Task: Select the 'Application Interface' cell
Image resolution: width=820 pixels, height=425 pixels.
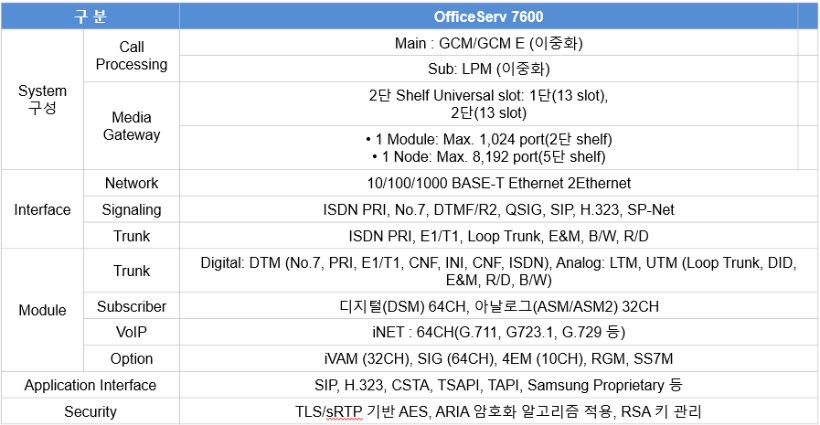Action: click(90, 385)
